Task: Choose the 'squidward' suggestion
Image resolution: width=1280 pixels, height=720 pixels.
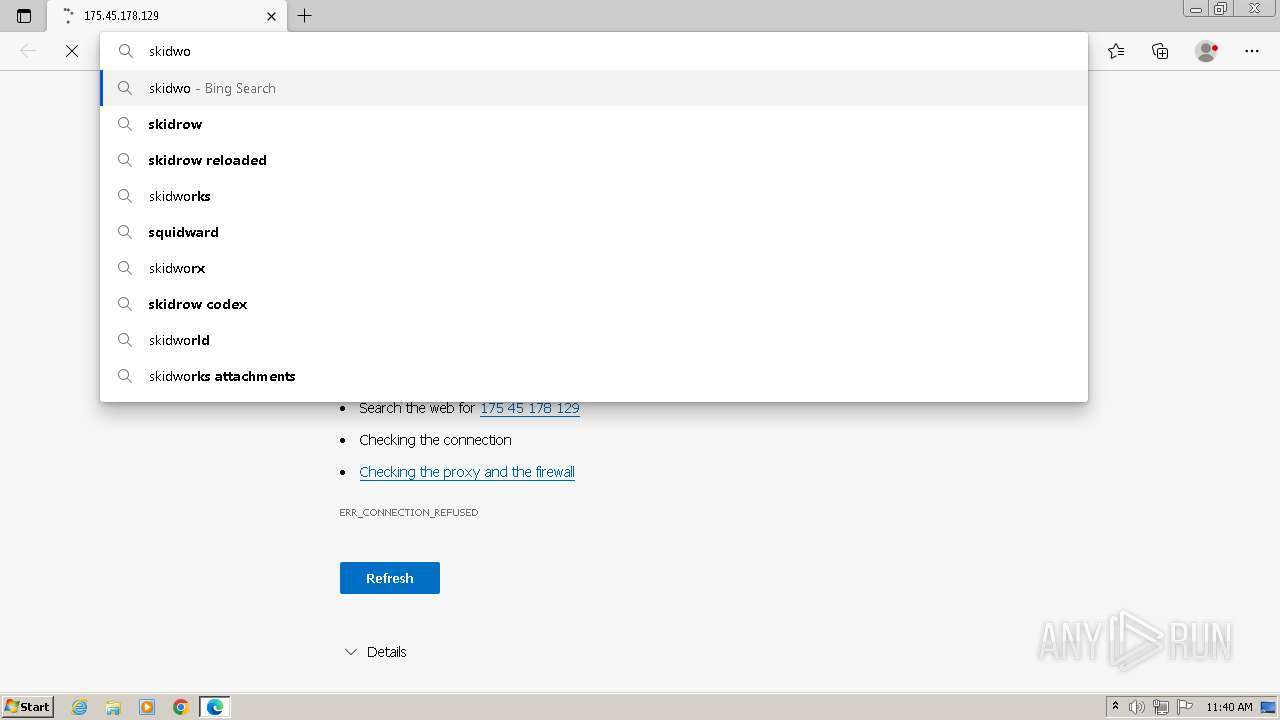Action: (x=594, y=232)
